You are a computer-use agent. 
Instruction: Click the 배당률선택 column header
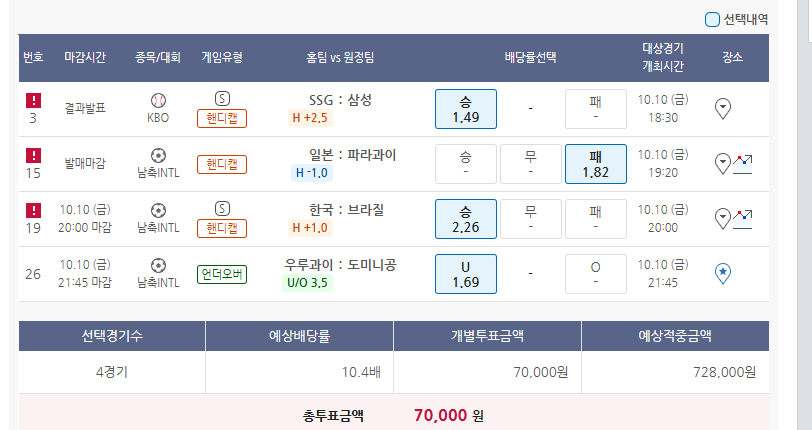point(530,57)
